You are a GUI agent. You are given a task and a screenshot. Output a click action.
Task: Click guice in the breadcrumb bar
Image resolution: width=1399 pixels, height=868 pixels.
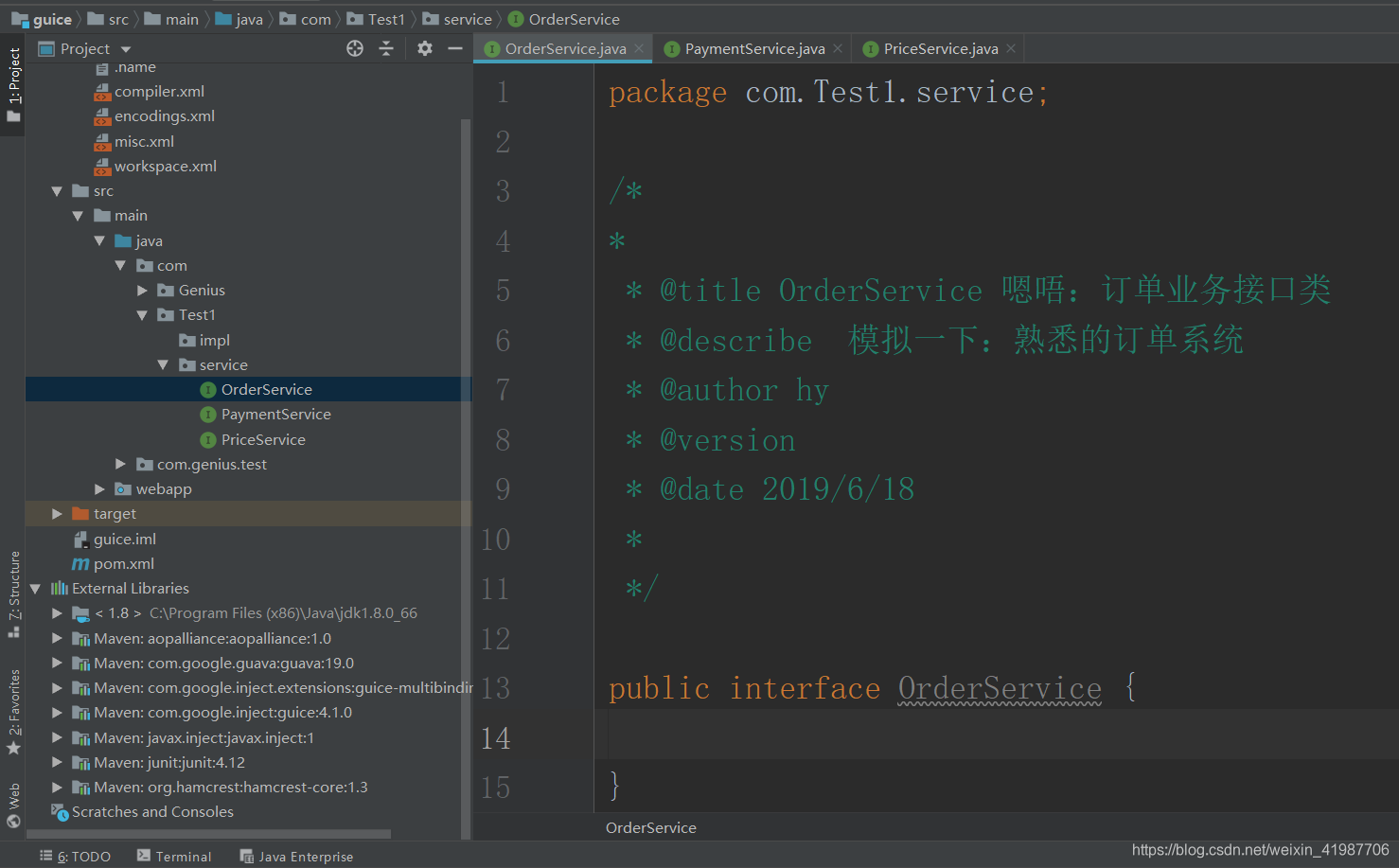coord(42,19)
